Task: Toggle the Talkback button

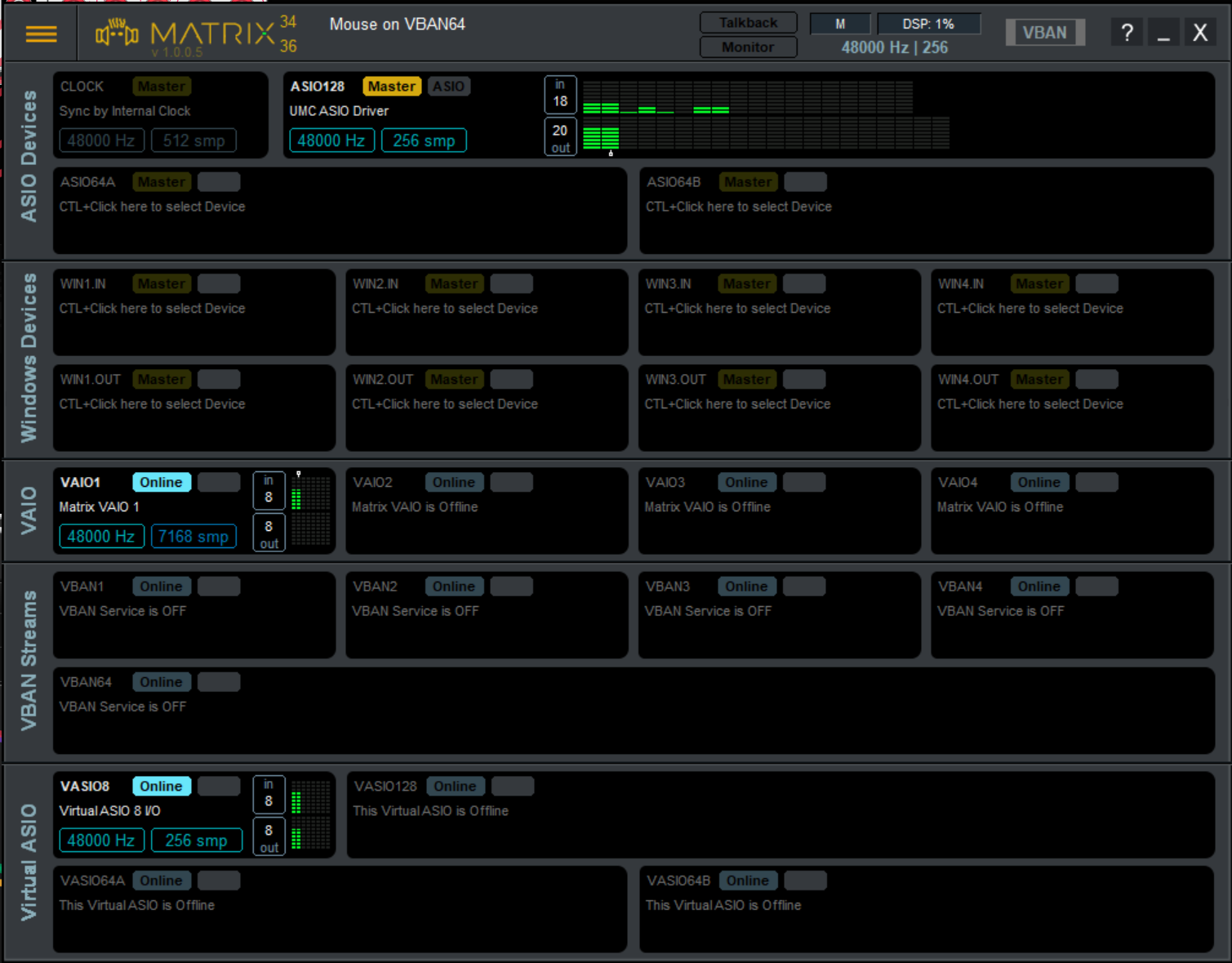Action: (748, 23)
